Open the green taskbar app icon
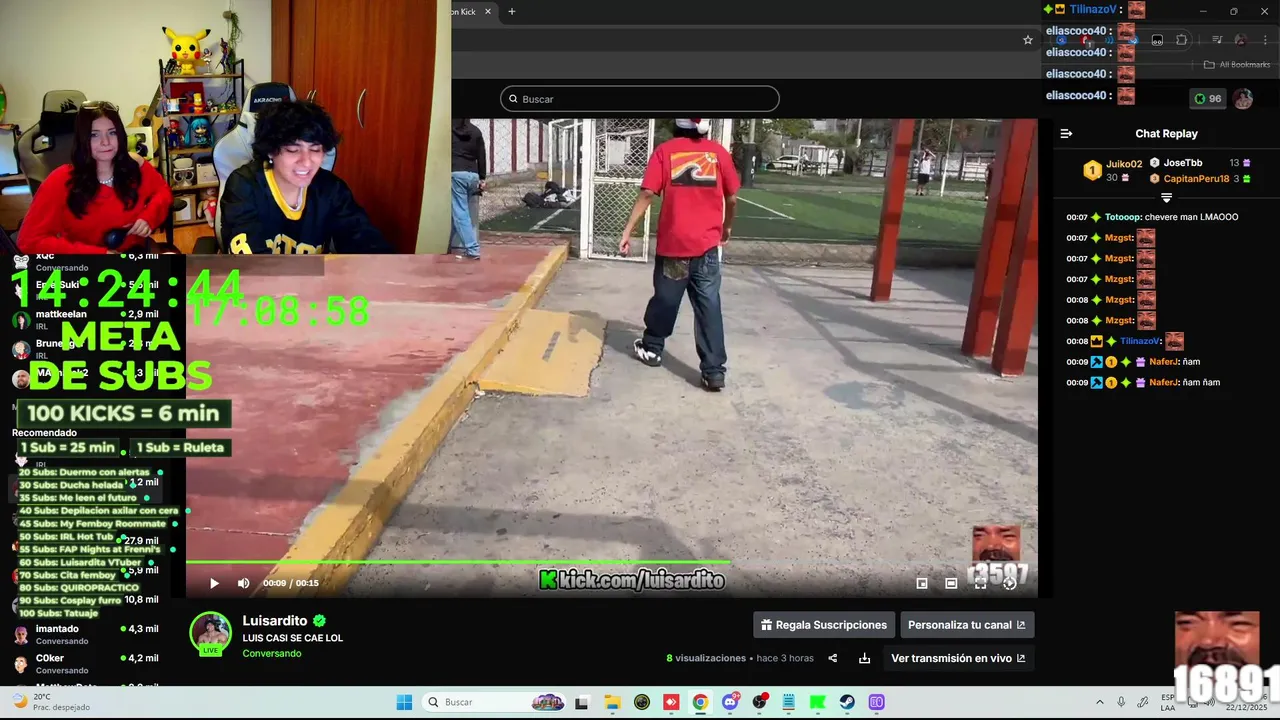The height and width of the screenshot is (720, 1280). [x=817, y=702]
